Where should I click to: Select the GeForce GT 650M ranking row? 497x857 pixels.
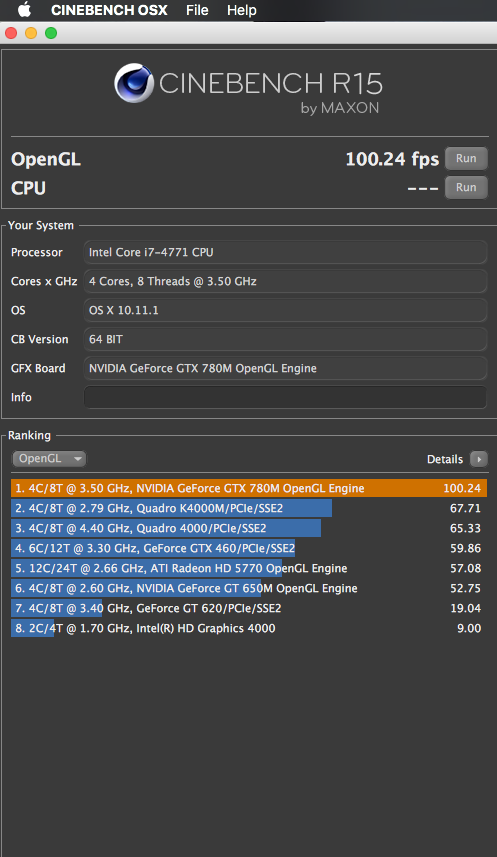pyautogui.click(x=249, y=588)
